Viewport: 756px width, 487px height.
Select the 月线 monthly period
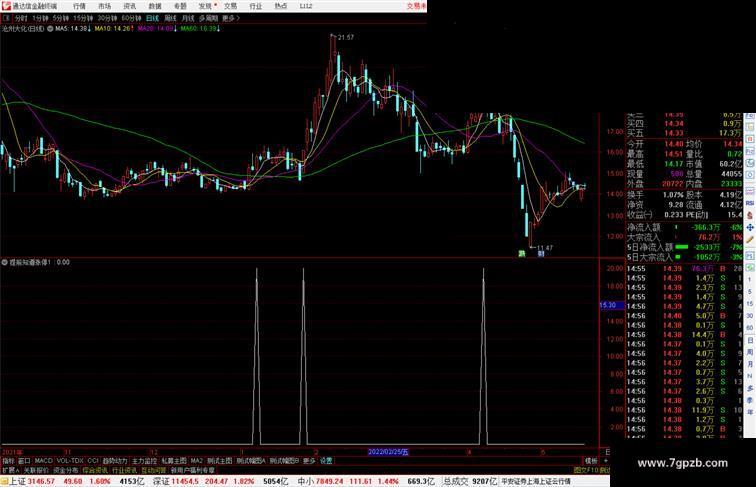188,18
